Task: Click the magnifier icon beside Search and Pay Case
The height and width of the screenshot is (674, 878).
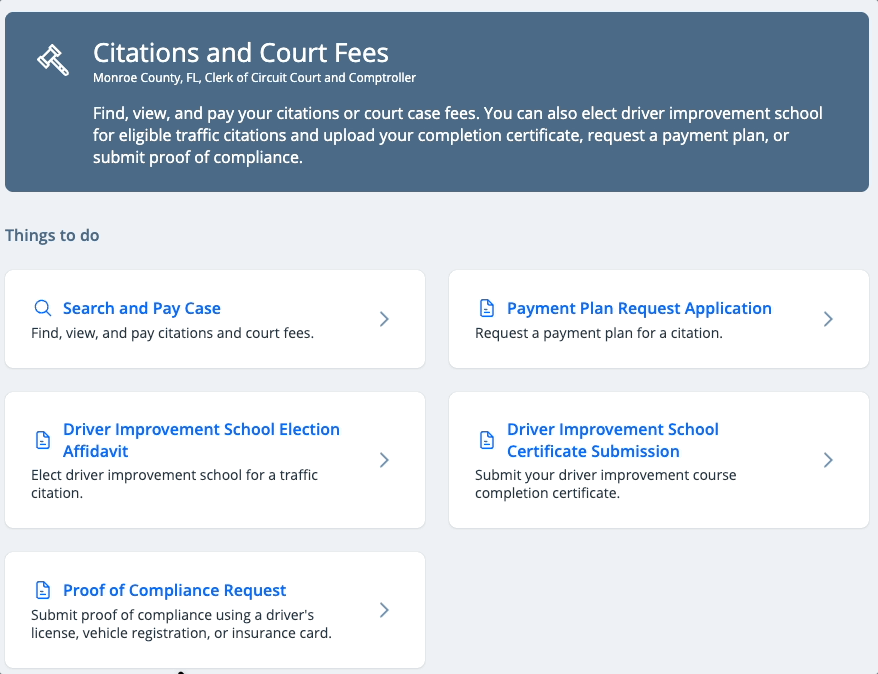Action: pos(42,308)
